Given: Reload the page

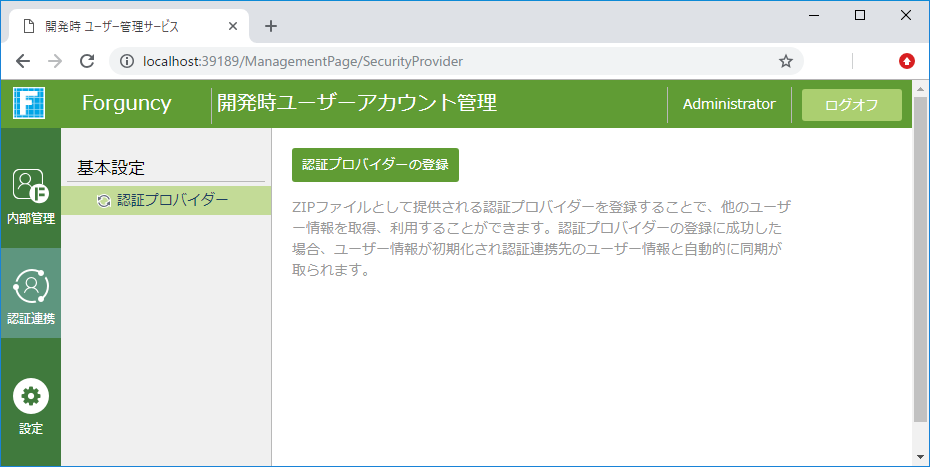Looking at the screenshot, I should point(87,61).
